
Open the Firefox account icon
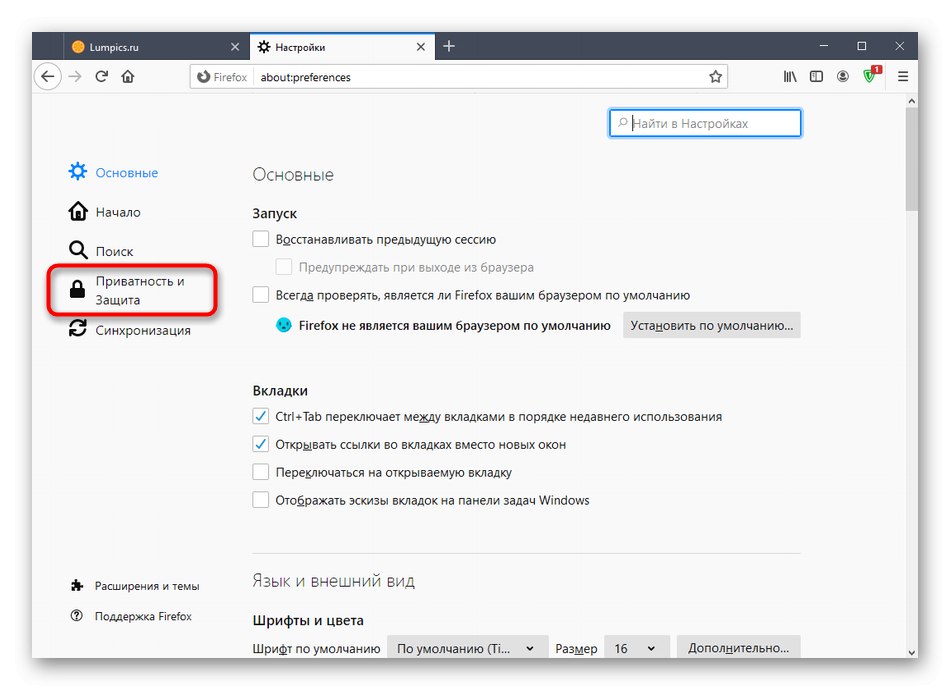[x=843, y=77]
